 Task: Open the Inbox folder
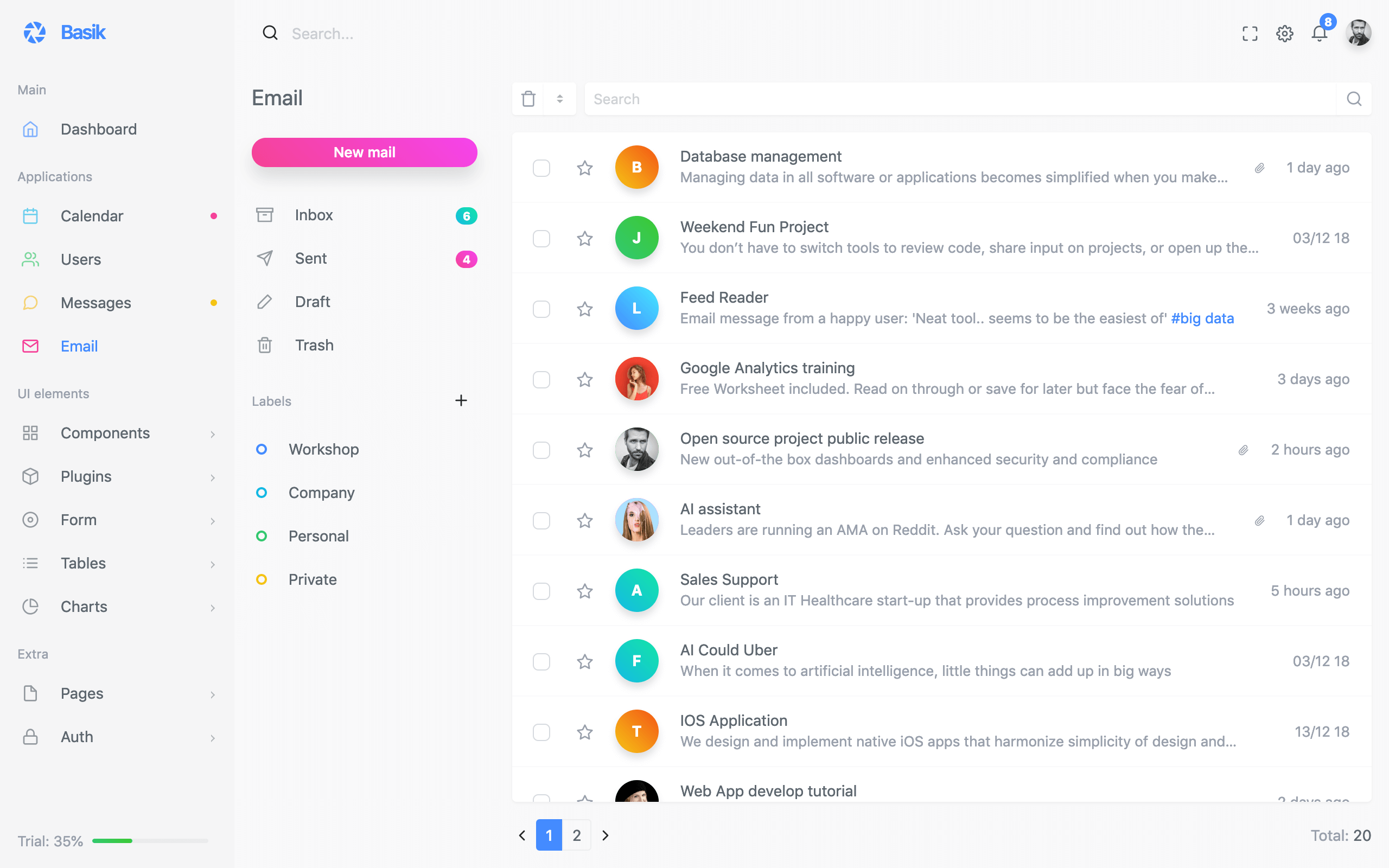314,215
